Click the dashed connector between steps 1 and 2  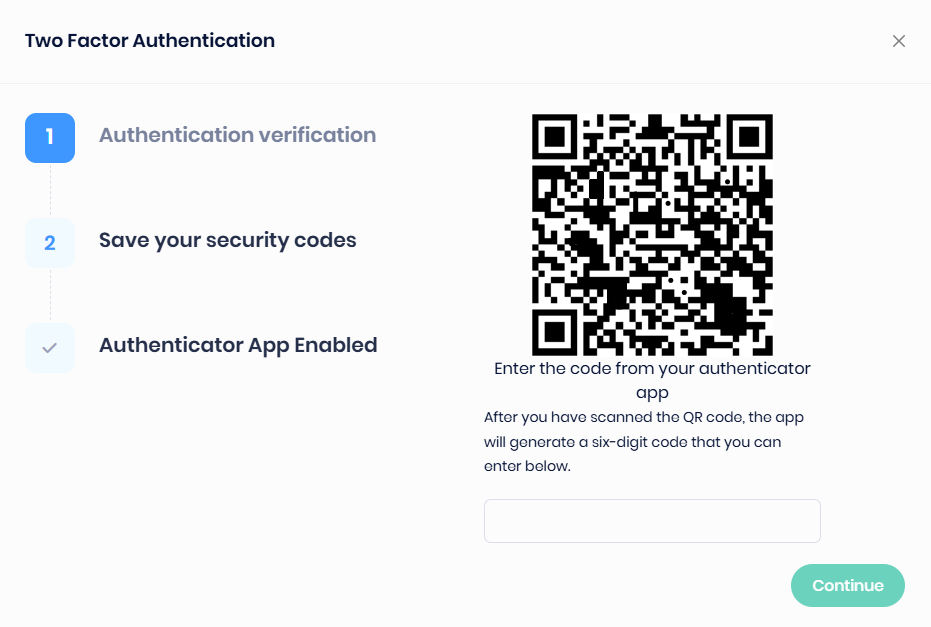[50, 190]
